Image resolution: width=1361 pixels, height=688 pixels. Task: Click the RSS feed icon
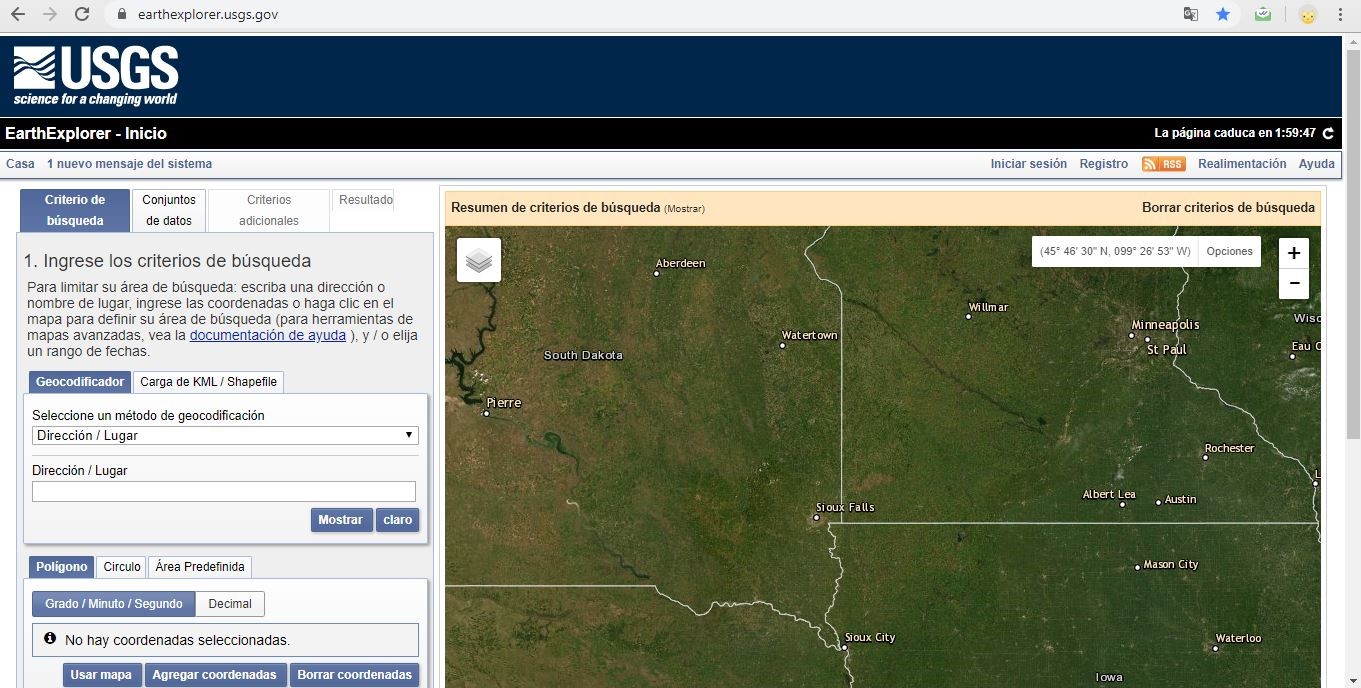point(1163,164)
